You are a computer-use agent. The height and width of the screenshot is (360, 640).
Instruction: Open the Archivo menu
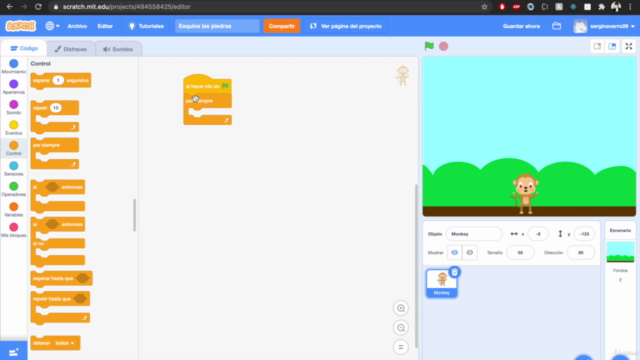(x=77, y=26)
